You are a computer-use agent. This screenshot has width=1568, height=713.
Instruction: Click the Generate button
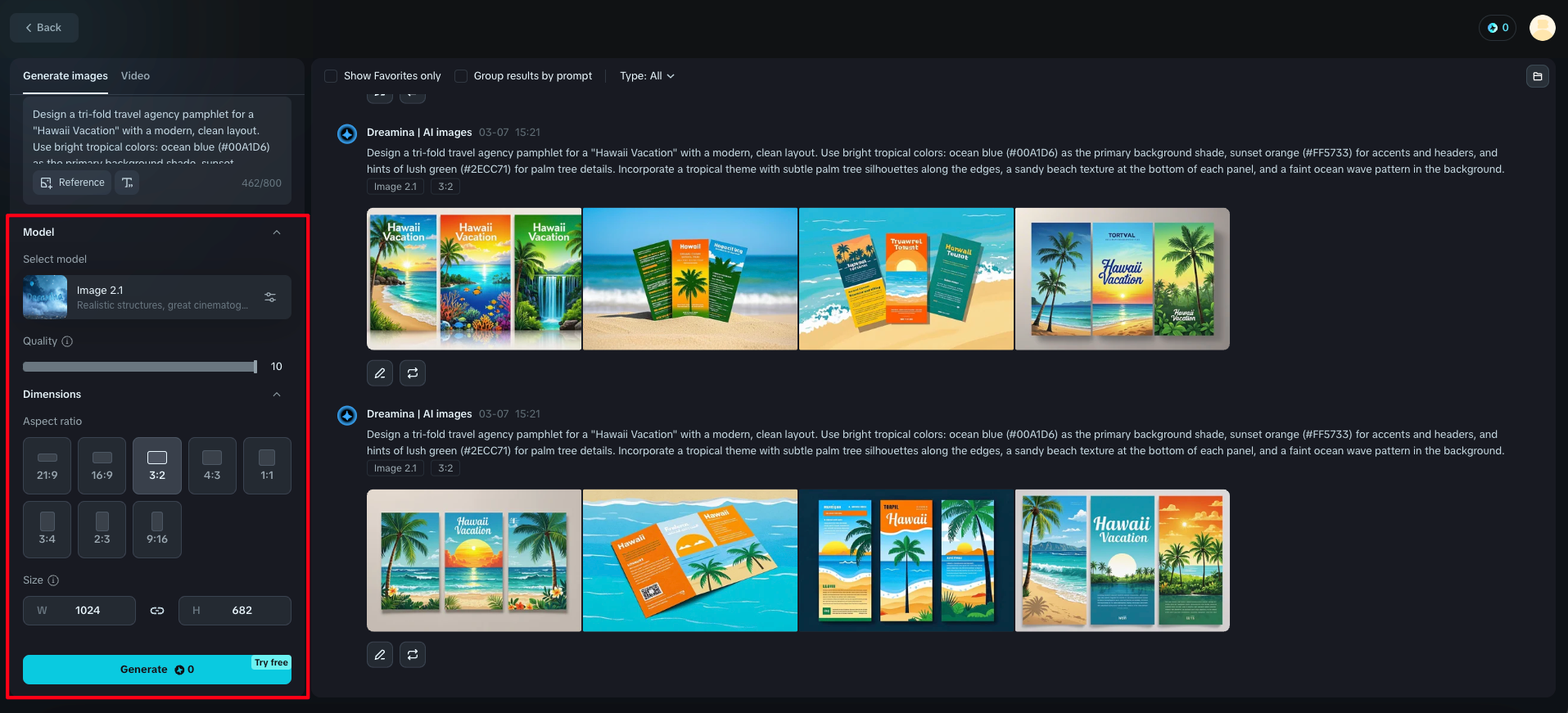(157, 670)
